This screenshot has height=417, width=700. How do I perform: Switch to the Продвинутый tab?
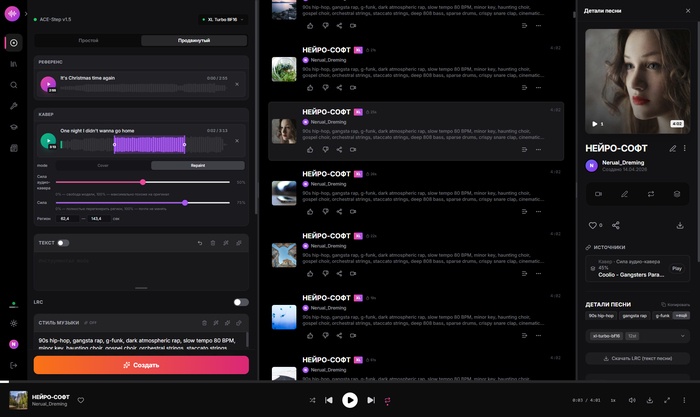click(x=194, y=41)
